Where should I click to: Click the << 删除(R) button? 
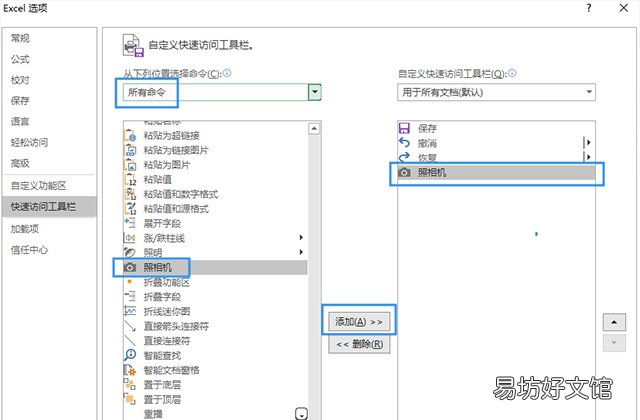[x=359, y=344]
